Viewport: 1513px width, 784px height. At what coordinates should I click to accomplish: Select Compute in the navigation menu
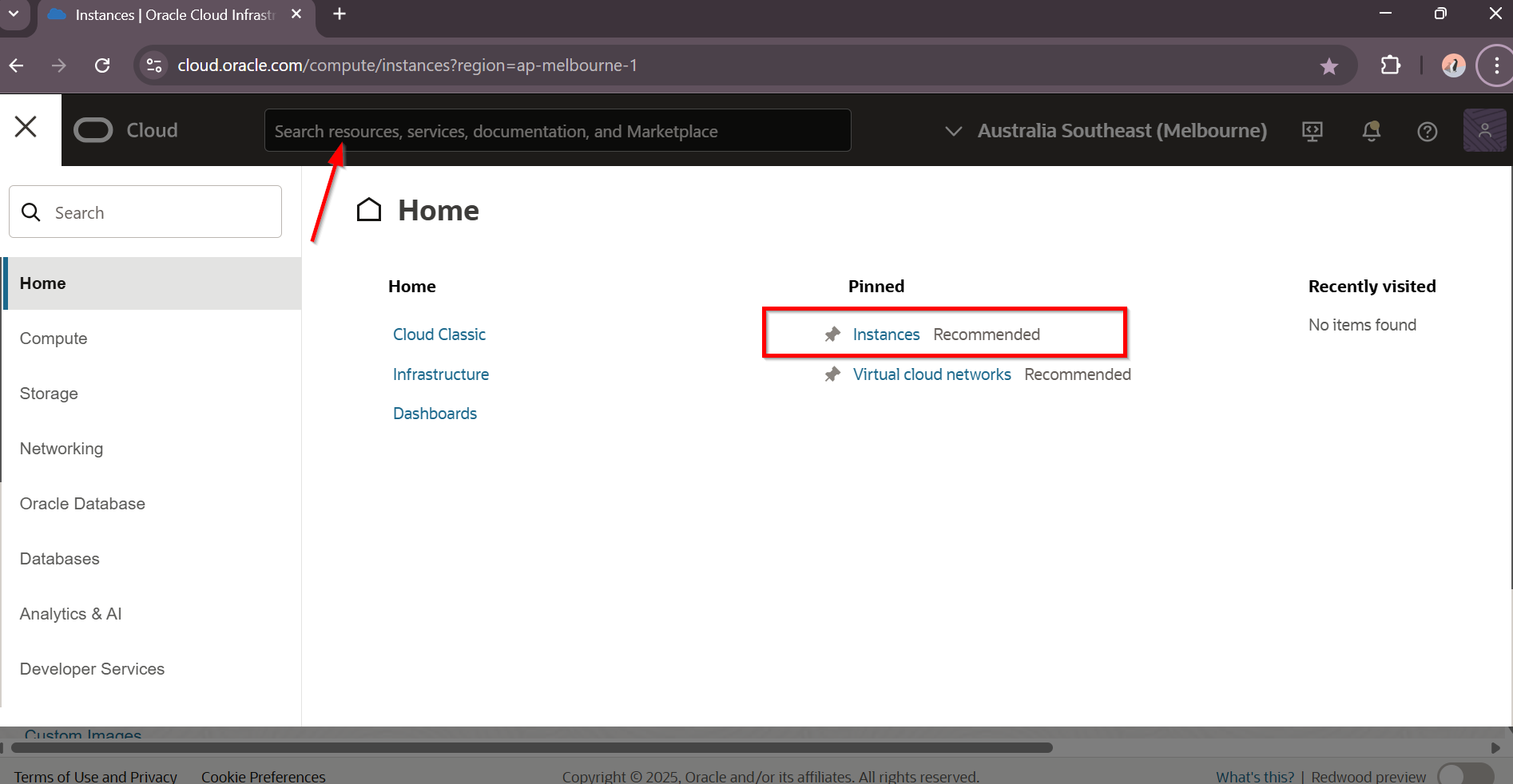click(54, 339)
